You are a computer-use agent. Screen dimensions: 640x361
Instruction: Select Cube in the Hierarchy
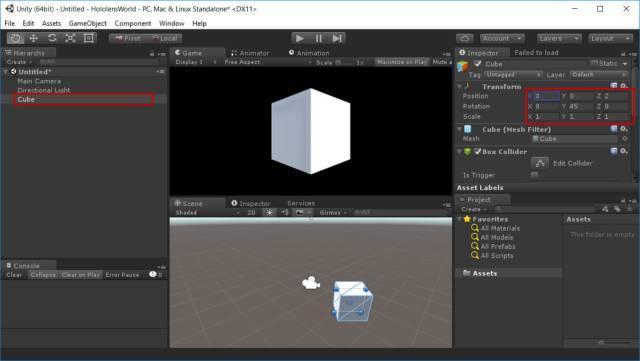[83, 99]
